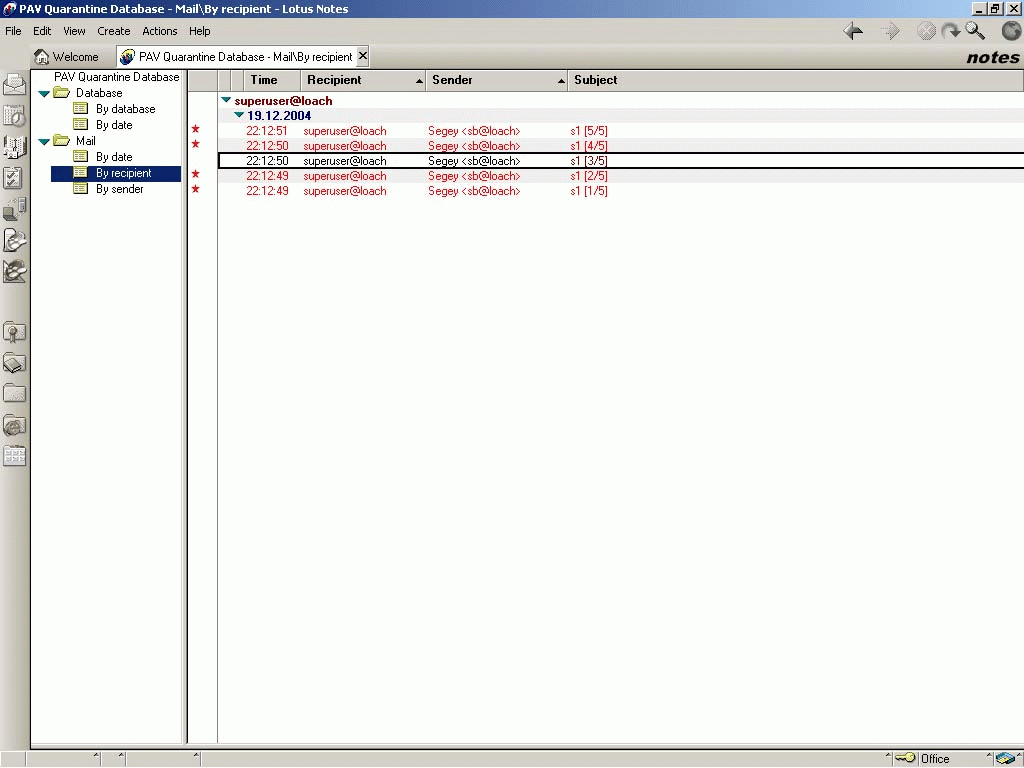Viewport: 1024px width, 768px height.
Task: Click star marker on s1 [4/5] row
Action: click(195, 144)
